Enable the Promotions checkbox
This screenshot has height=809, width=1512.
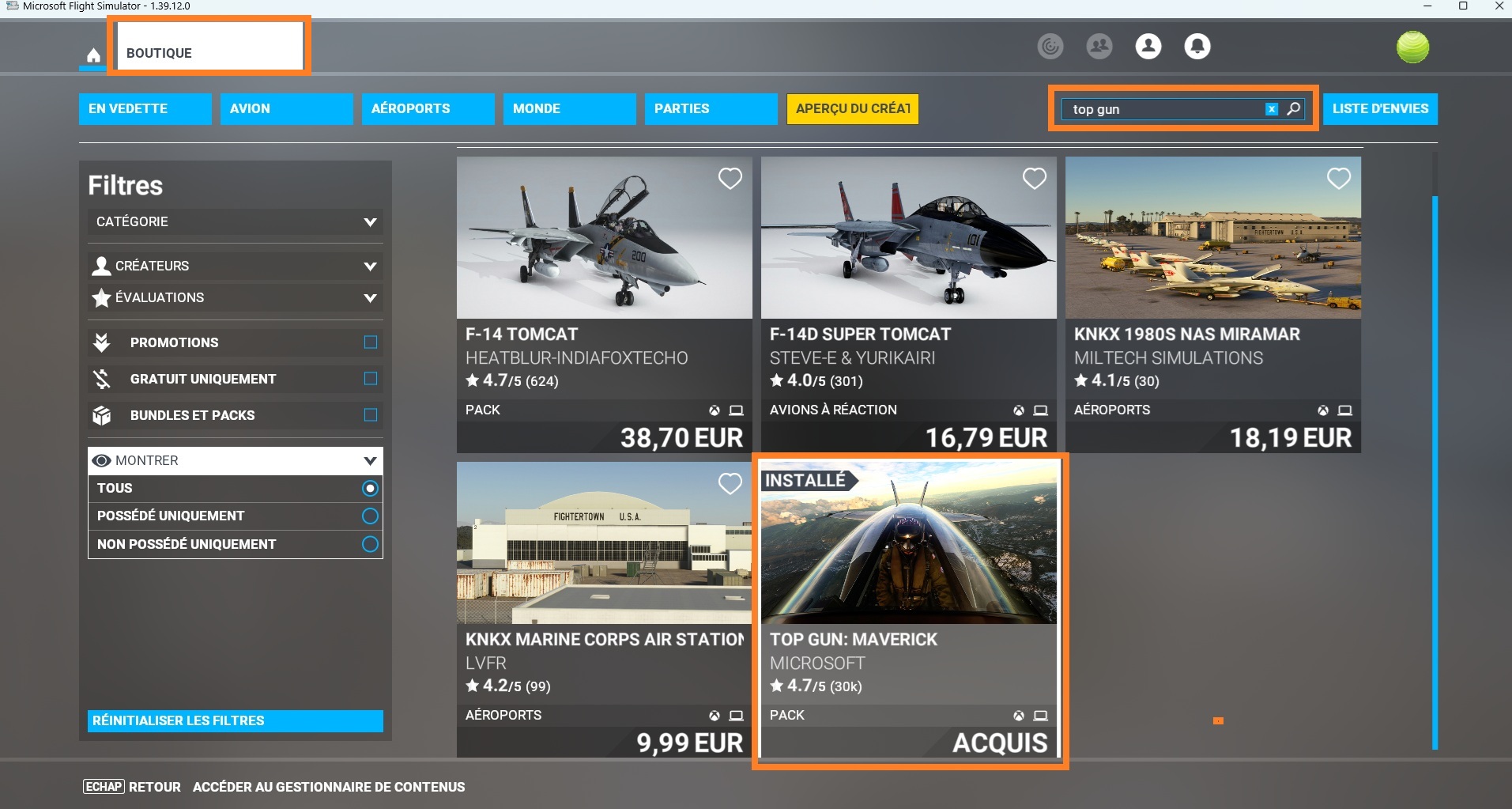[x=370, y=342]
